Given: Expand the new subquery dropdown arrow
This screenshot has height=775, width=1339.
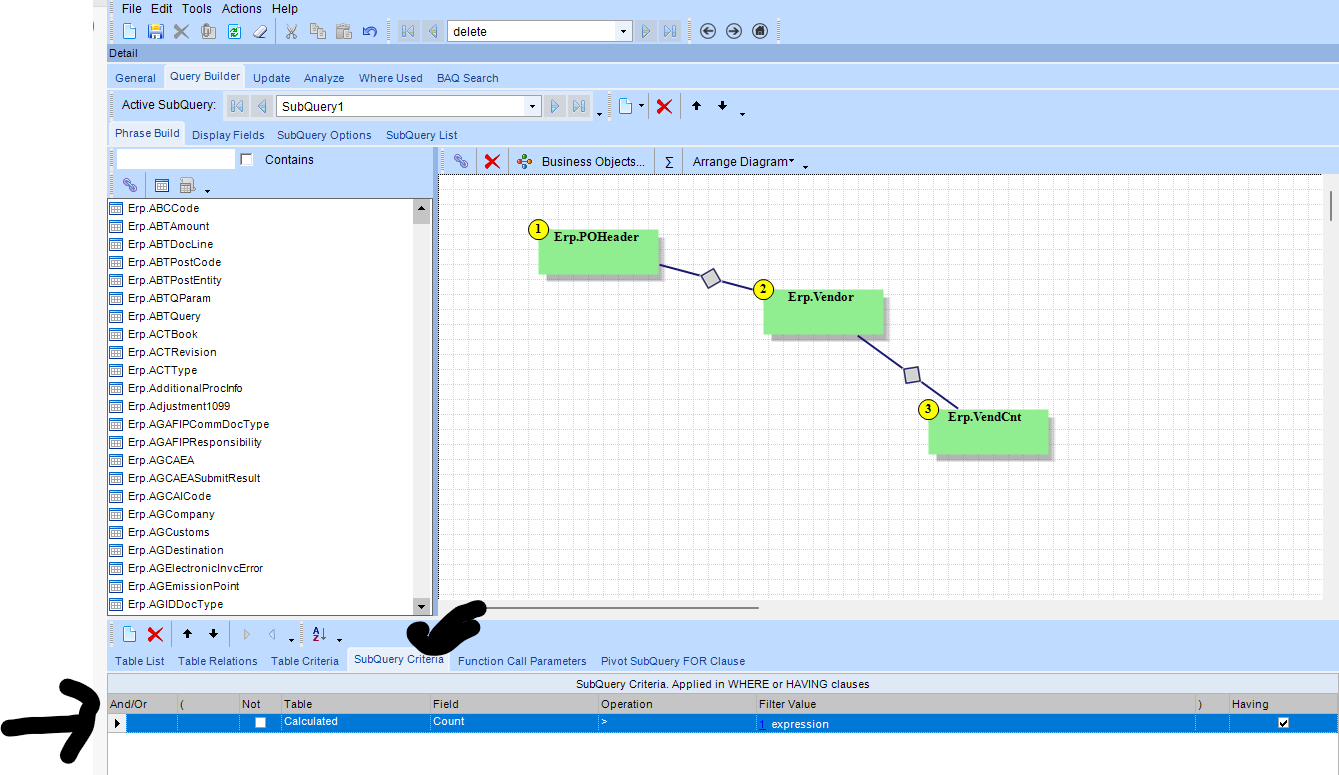Looking at the screenshot, I should [642, 106].
